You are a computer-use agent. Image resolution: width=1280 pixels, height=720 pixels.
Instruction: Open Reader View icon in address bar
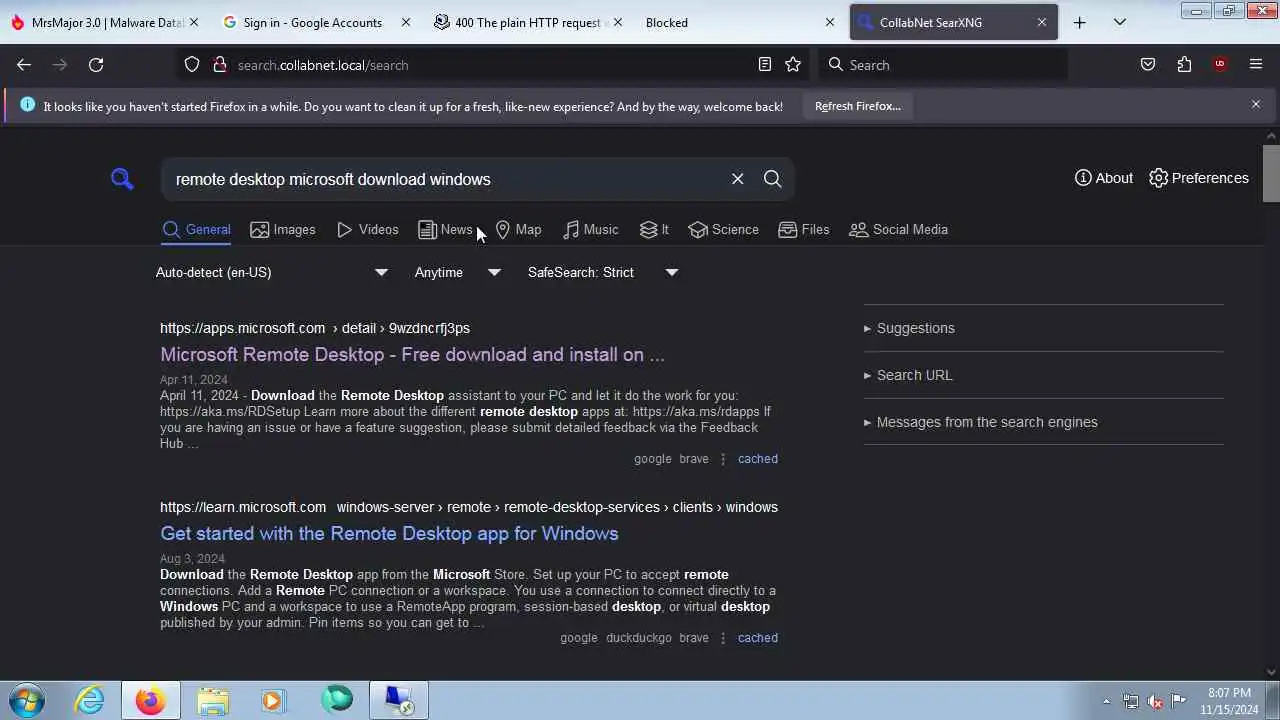[765, 65]
